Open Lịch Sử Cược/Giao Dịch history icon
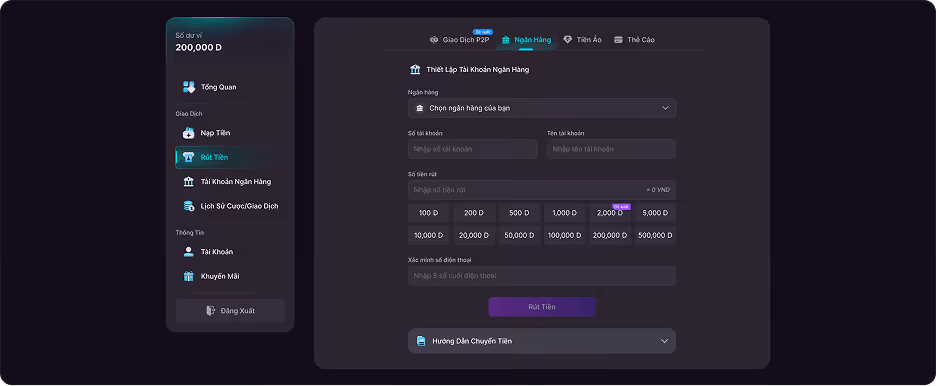Viewport: 936px width, 386px height. [189, 206]
